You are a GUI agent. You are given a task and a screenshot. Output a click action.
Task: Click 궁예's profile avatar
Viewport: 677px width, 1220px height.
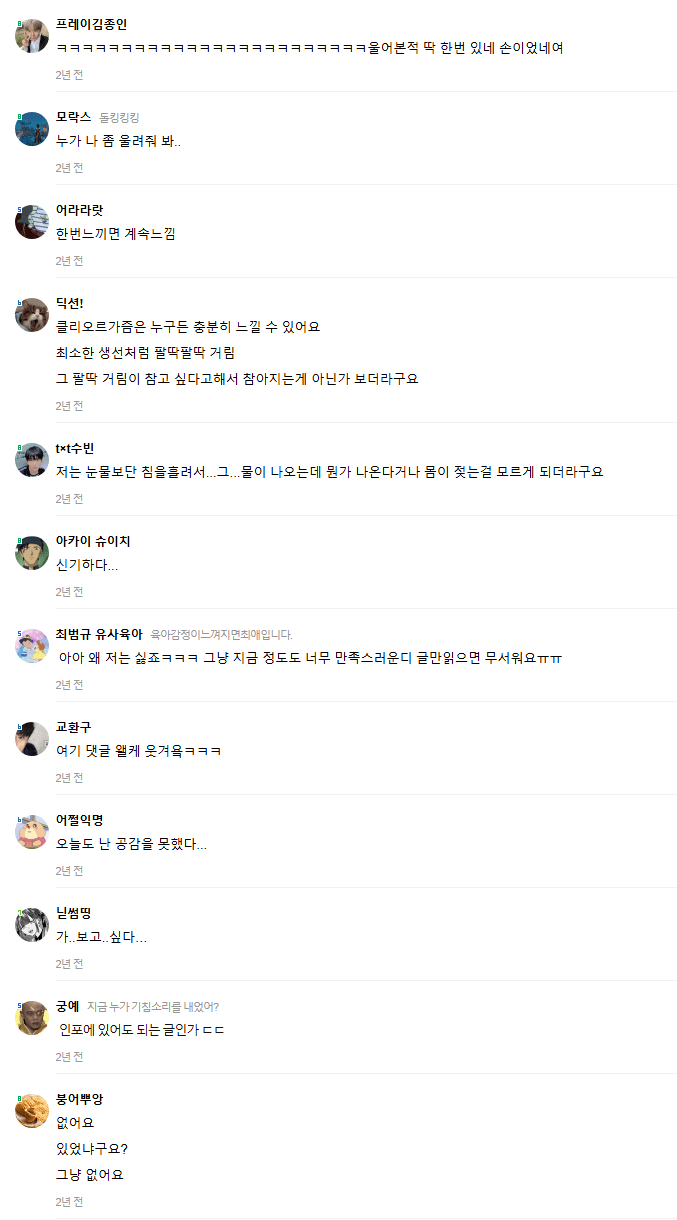pyautogui.click(x=32, y=1018)
